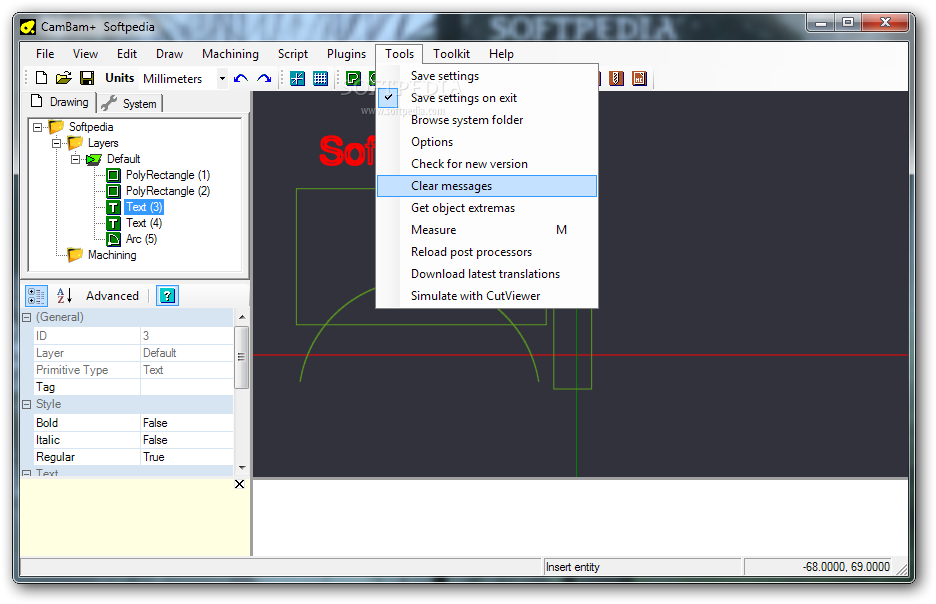The image size is (936, 604).
Task: Click the Save floppy disk icon
Action: point(87,78)
